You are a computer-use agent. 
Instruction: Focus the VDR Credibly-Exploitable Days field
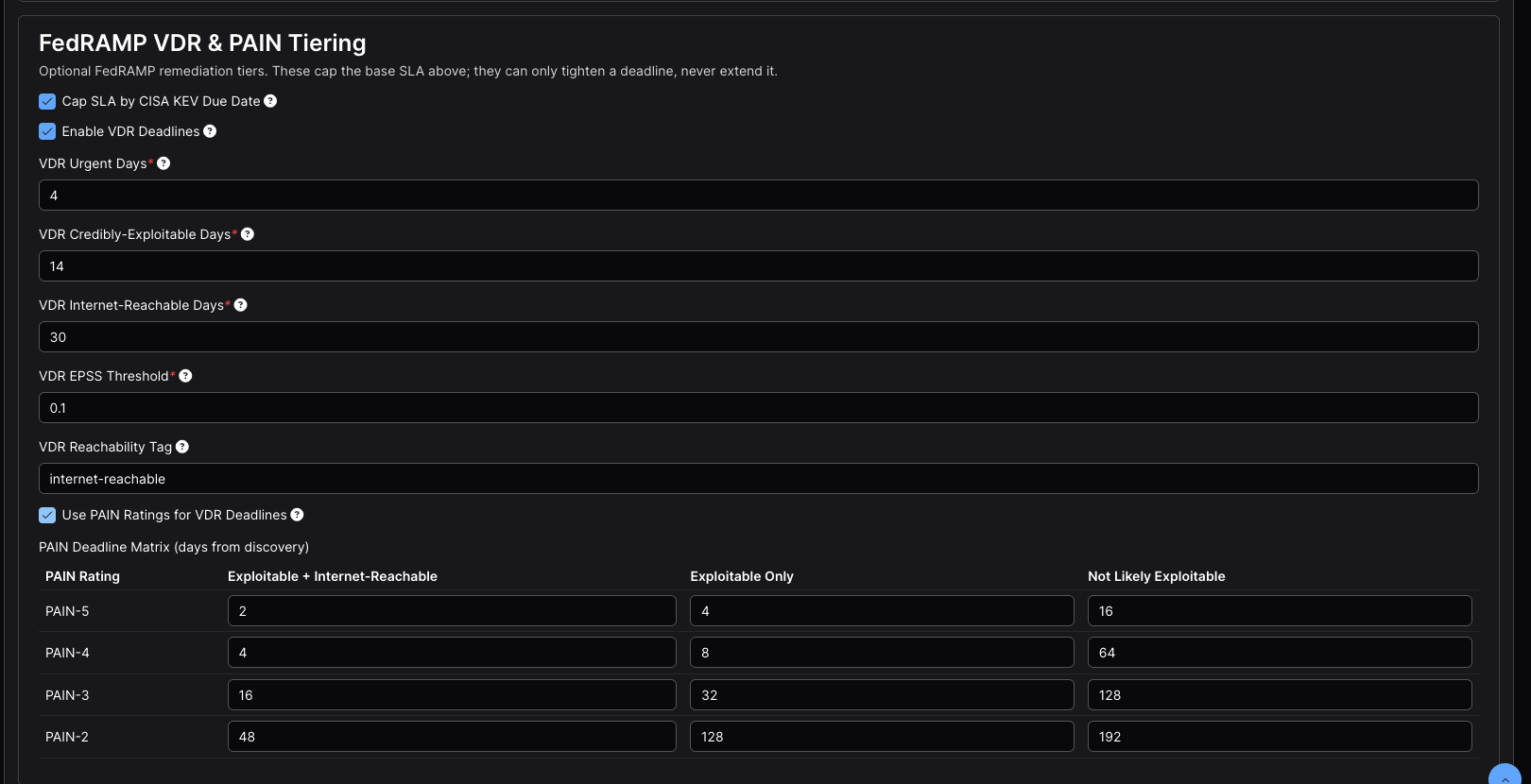click(x=758, y=266)
